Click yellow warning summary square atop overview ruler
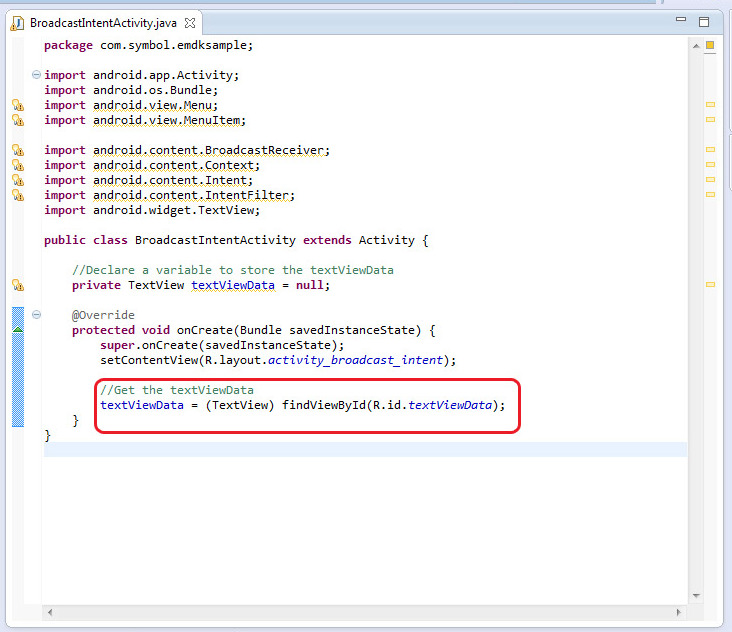The width and height of the screenshot is (732, 632). click(710, 45)
